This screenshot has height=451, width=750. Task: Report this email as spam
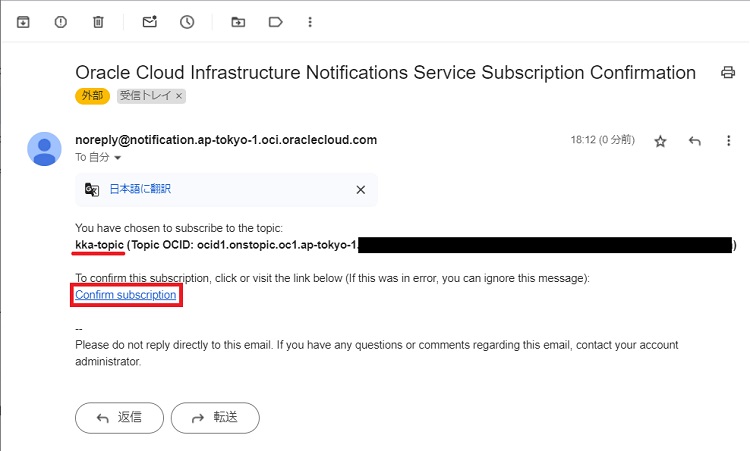pyautogui.click(x=60, y=21)
